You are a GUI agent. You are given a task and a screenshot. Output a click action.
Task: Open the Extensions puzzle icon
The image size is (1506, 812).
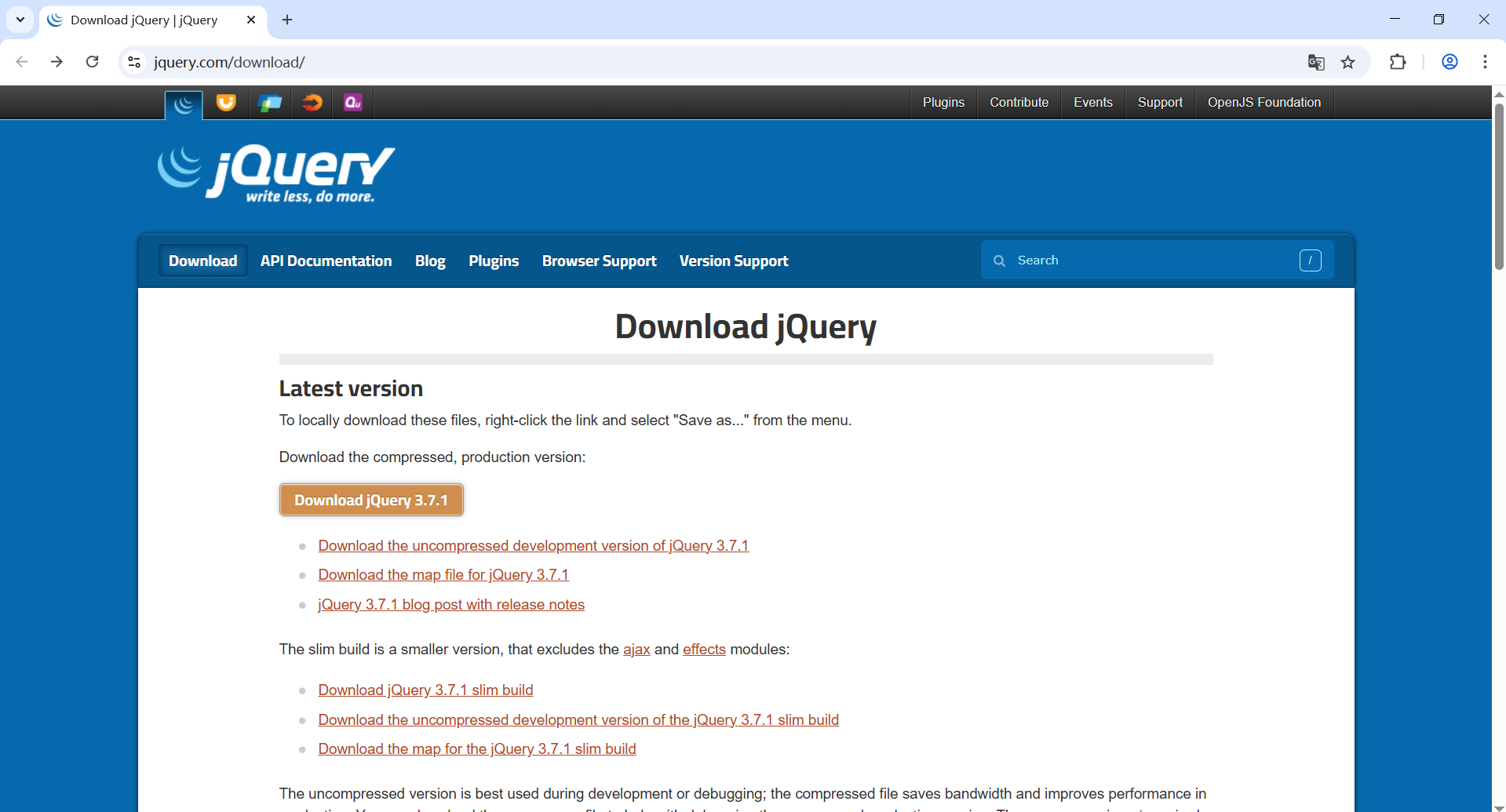coord(1398,62)
